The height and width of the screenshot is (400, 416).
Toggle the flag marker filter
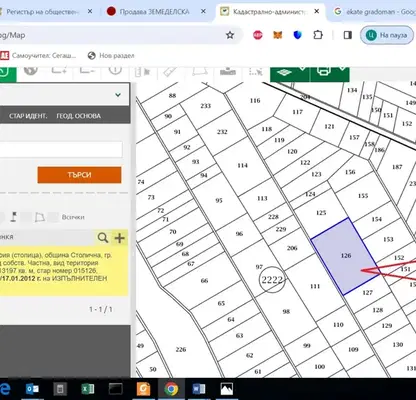click(x=14, y=217)
